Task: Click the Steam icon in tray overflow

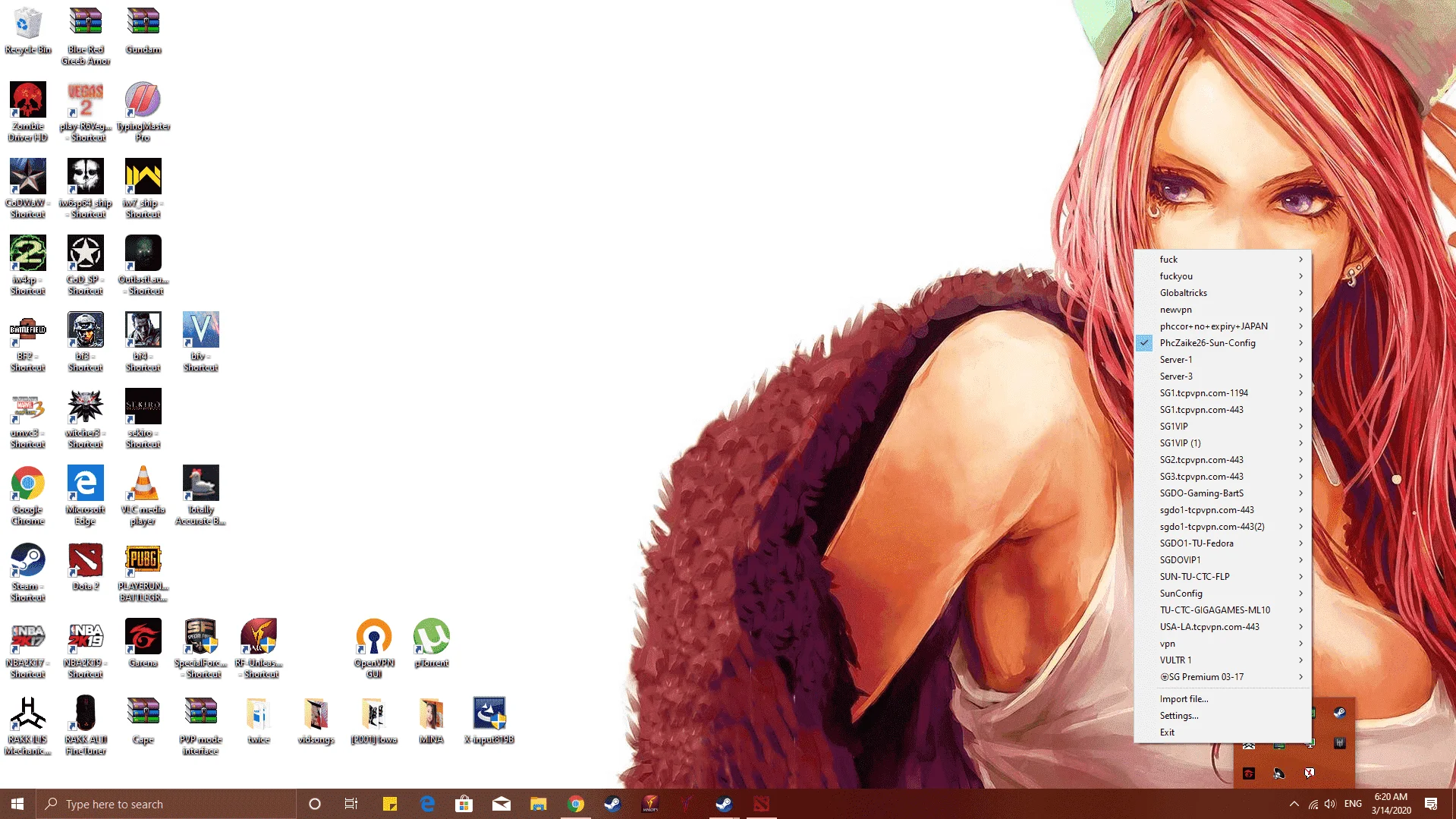Action: (x=1340, y=713)
